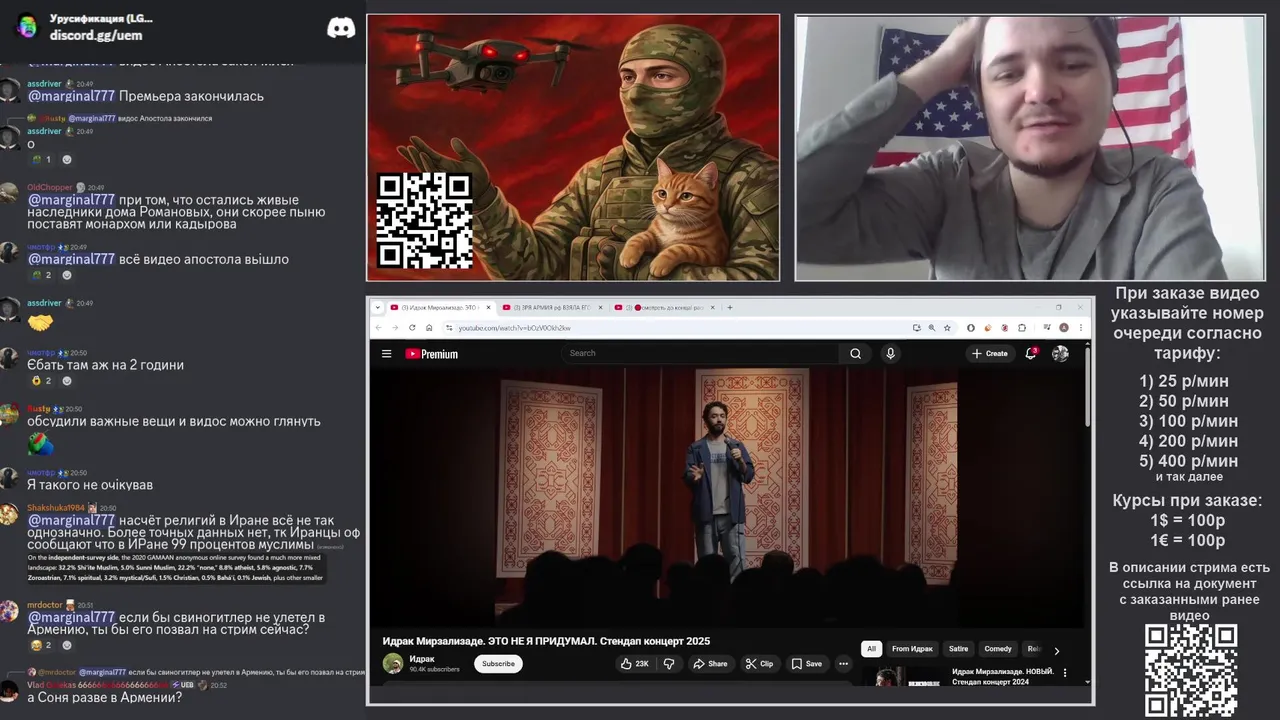Image resolution: width=1280 pixels, height=720 pixels.
Task: Click browser forward arrow
Action: coord(395,327)
